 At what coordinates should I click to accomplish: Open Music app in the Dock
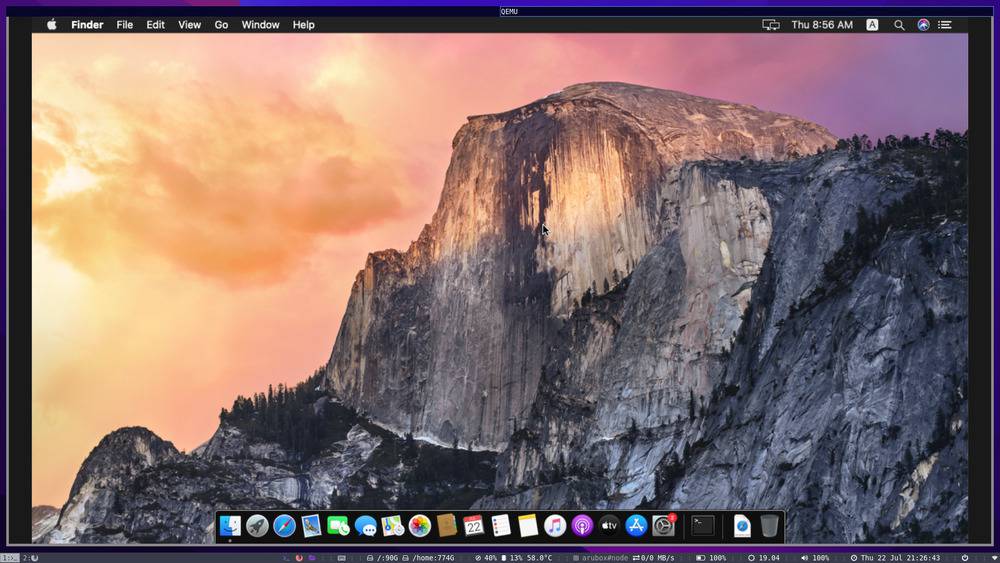click(x=555, y=526)
